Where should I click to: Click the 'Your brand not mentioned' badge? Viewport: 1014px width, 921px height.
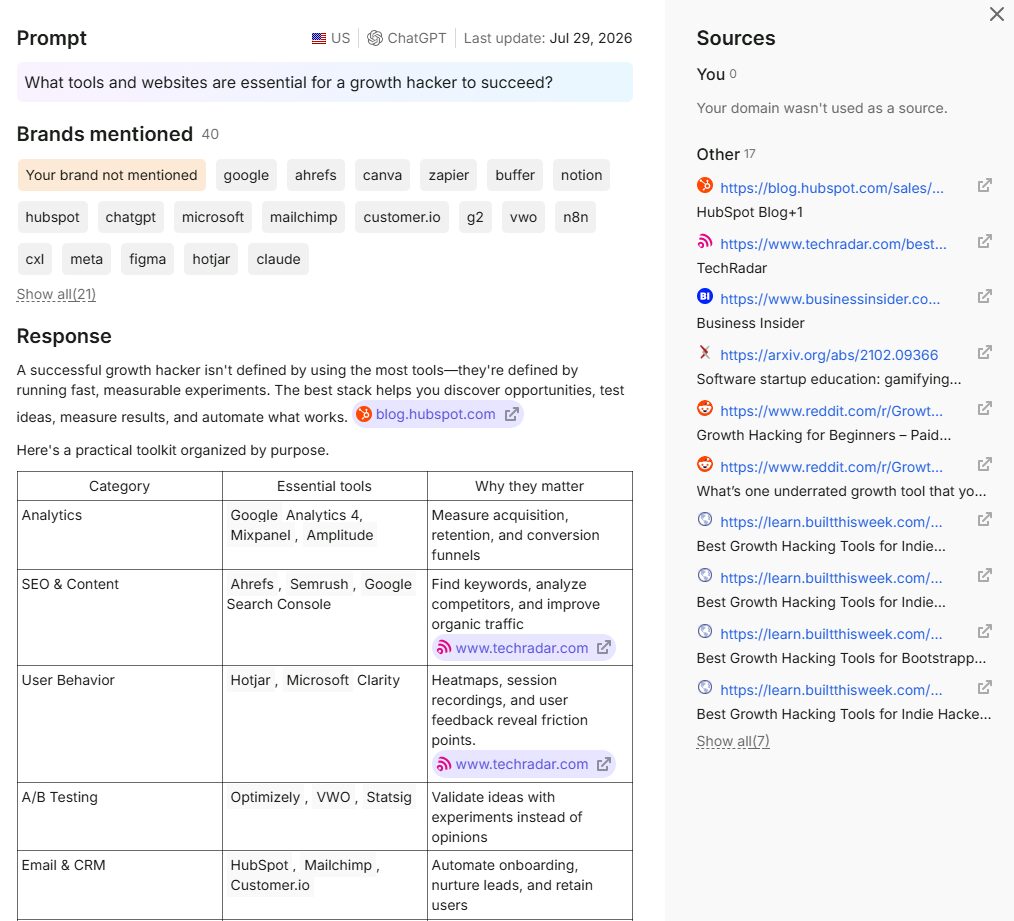click(111, 175)
